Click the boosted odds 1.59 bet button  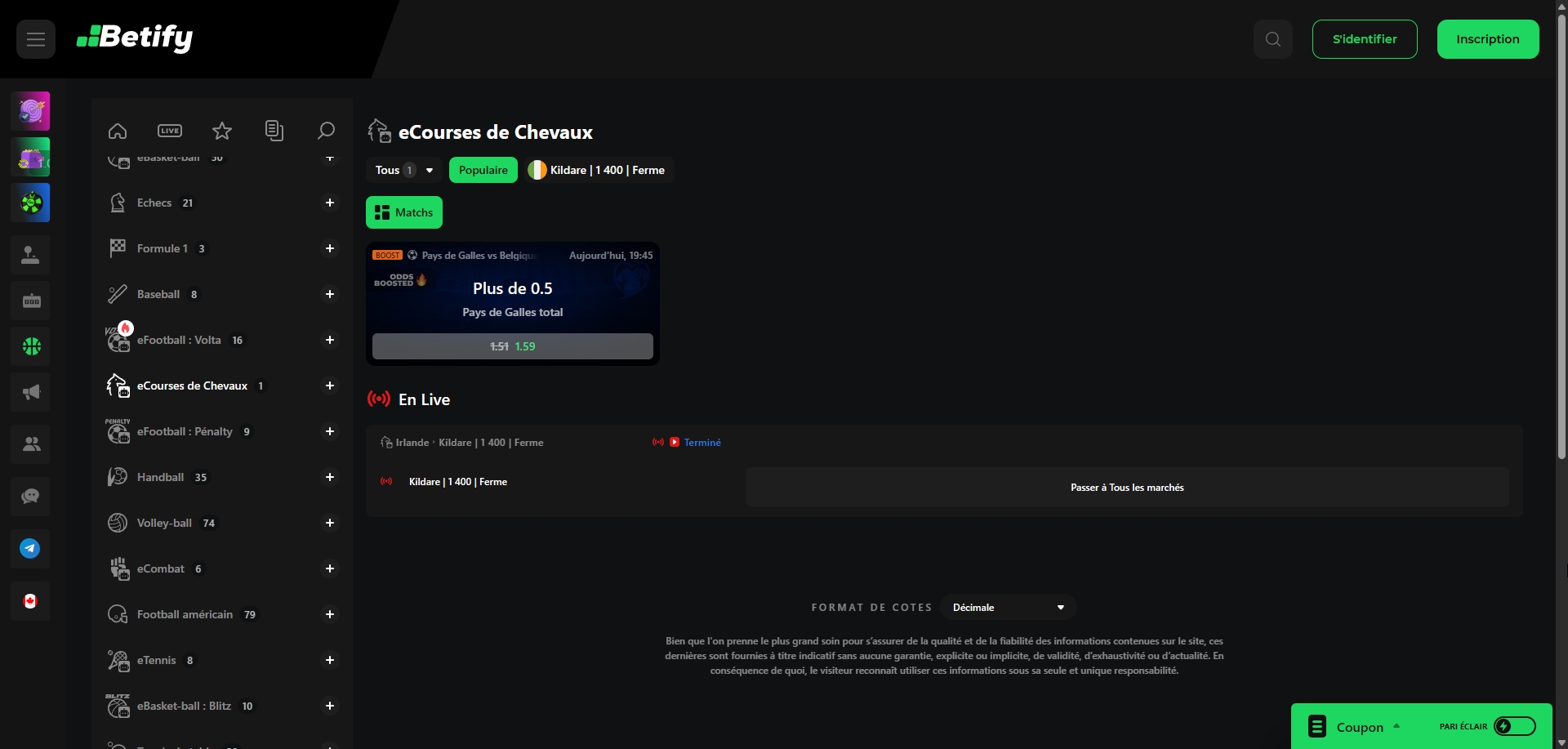tap(513, 346)
